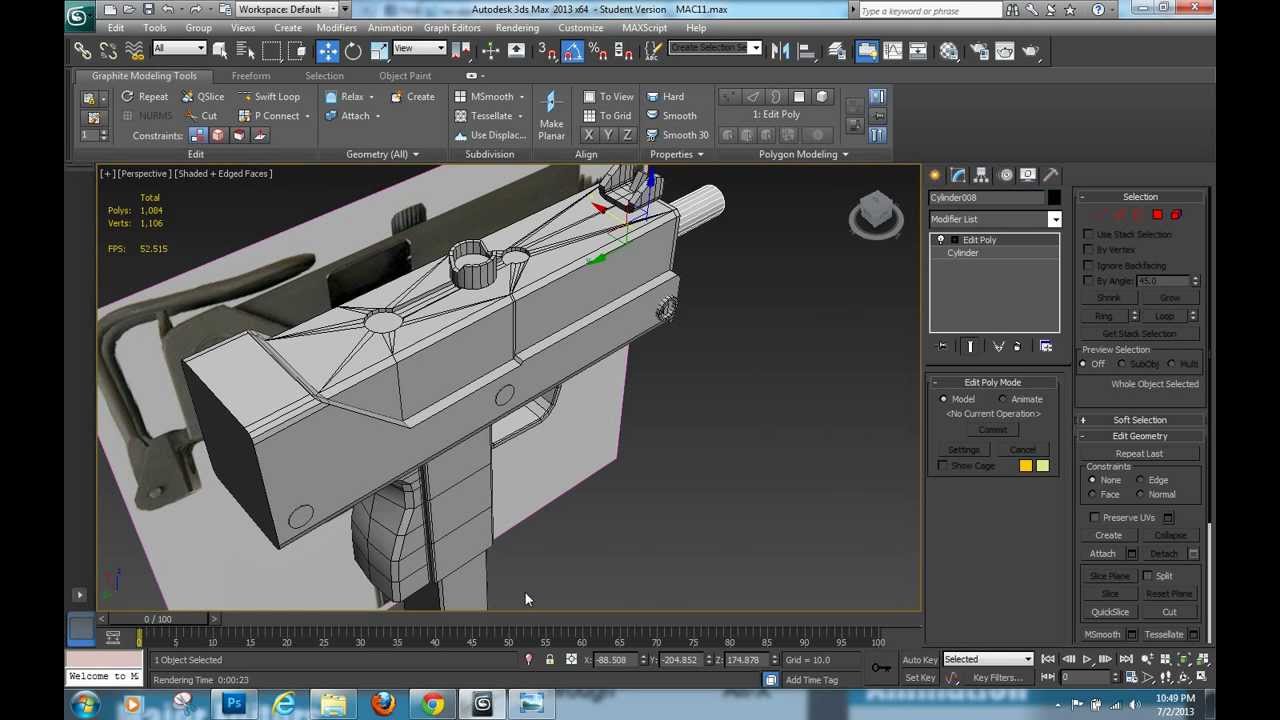The height and width of the screenshot is (720, 1280).
Task: Click the yellow cage color swatch
Action: 1026,466
